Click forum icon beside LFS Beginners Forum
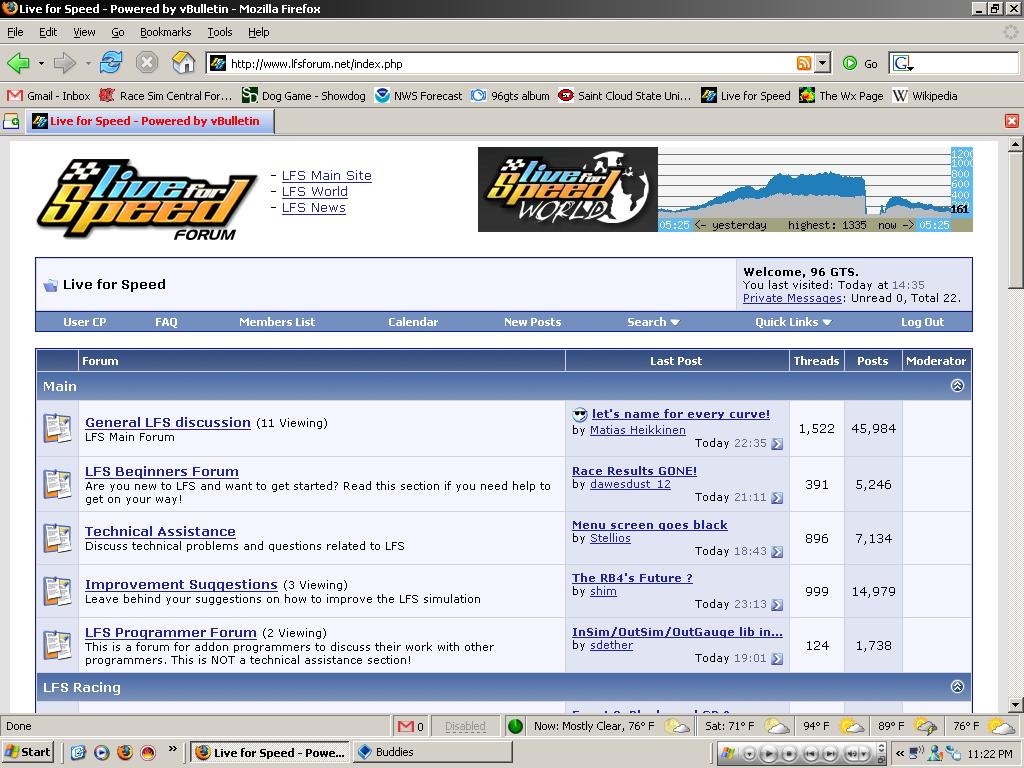Screen dimensions: 1024x768 tap(57, 484)
